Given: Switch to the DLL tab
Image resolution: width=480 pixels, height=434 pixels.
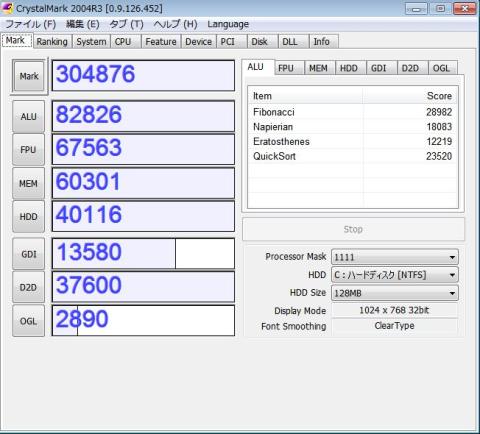Looking at the screenshot, I should coord(293,42).
